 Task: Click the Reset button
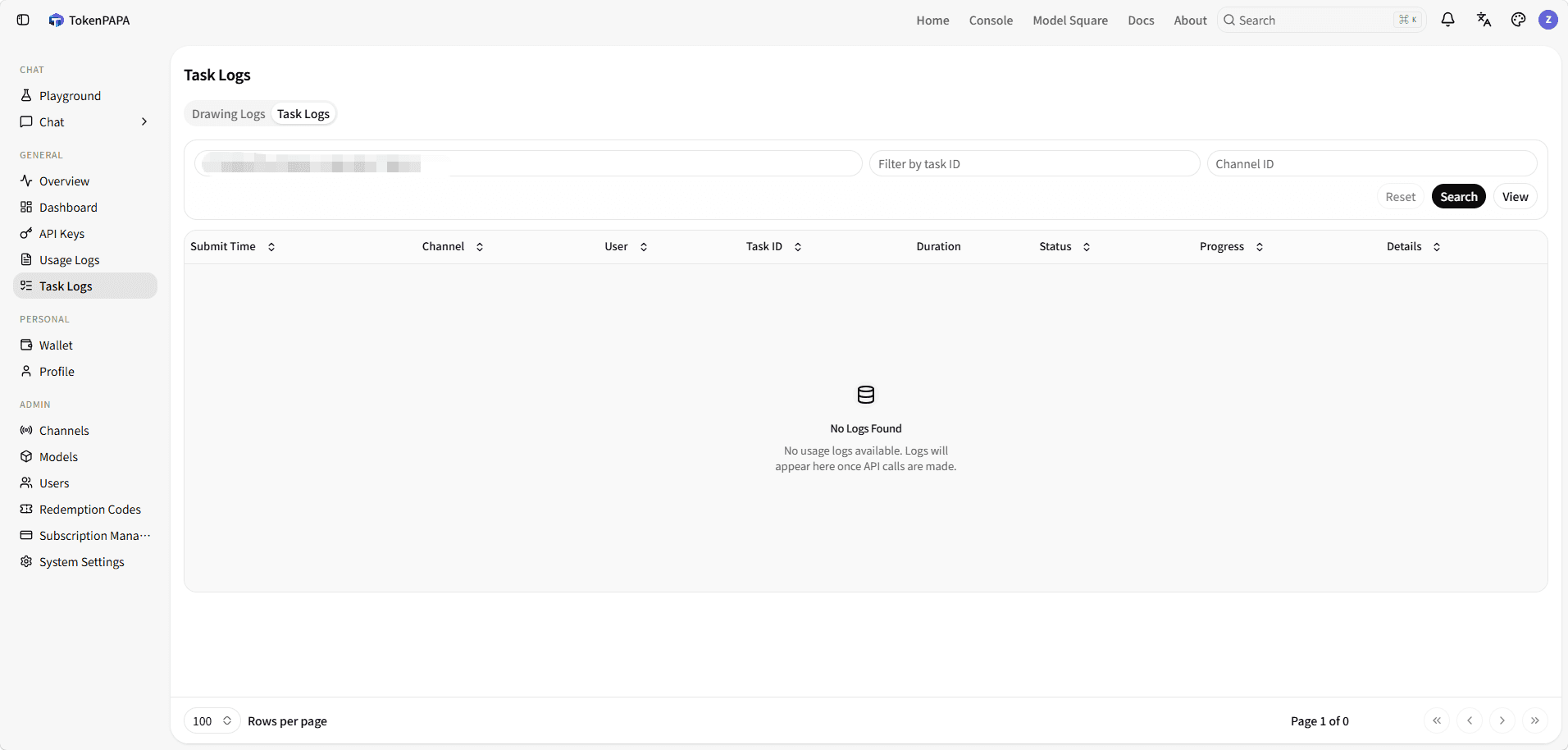[x=1401, y=196]
